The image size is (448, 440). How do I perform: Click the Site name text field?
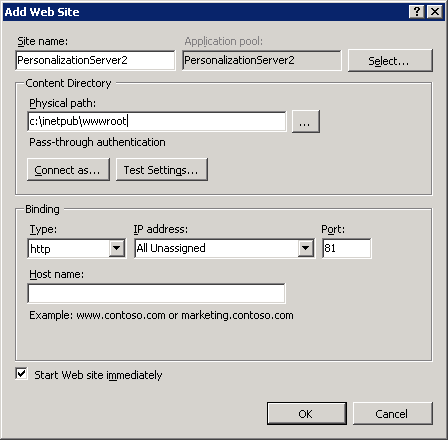(95, 60)
